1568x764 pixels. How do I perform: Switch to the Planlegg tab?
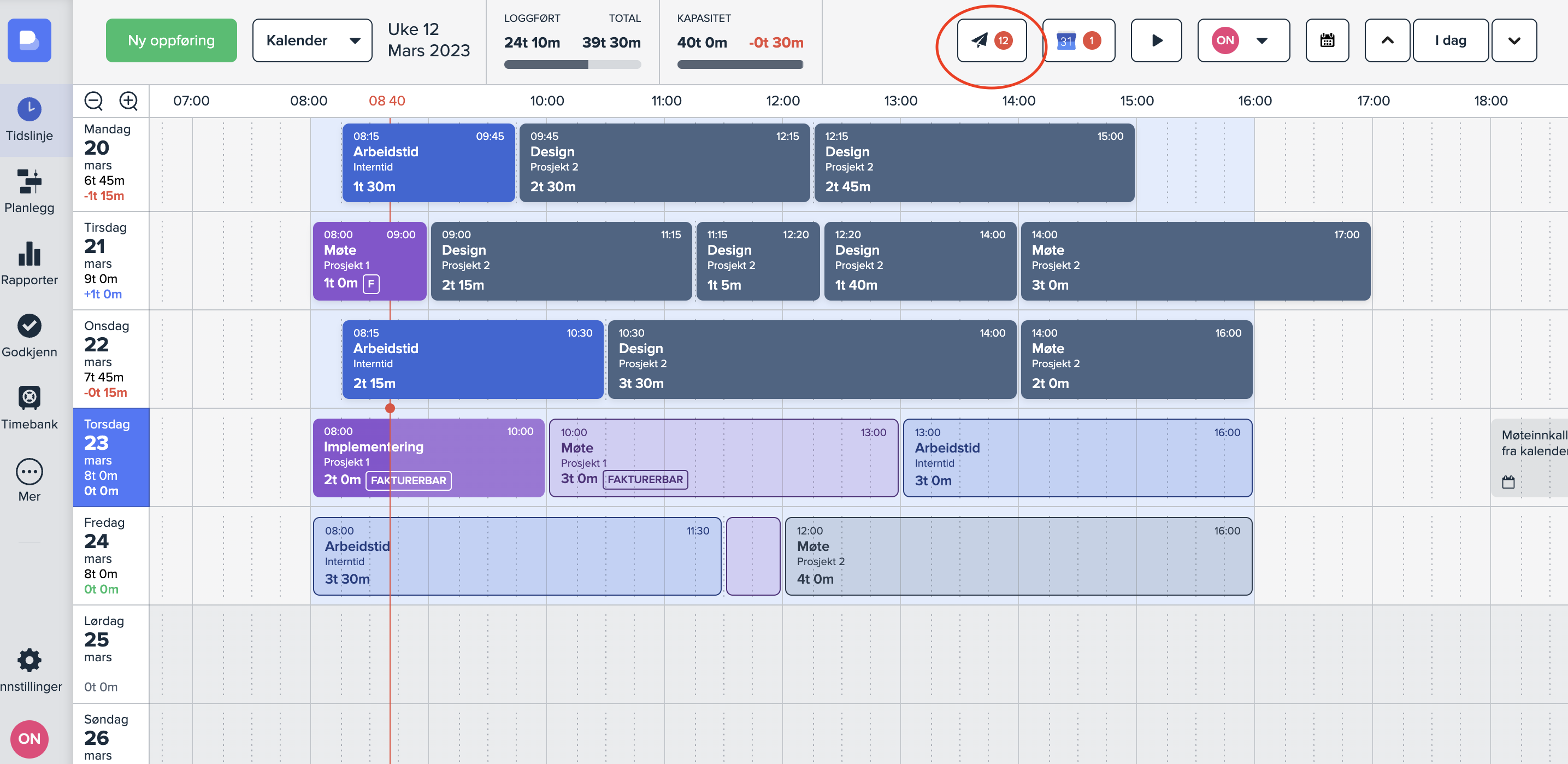click(x=29, y=191)
